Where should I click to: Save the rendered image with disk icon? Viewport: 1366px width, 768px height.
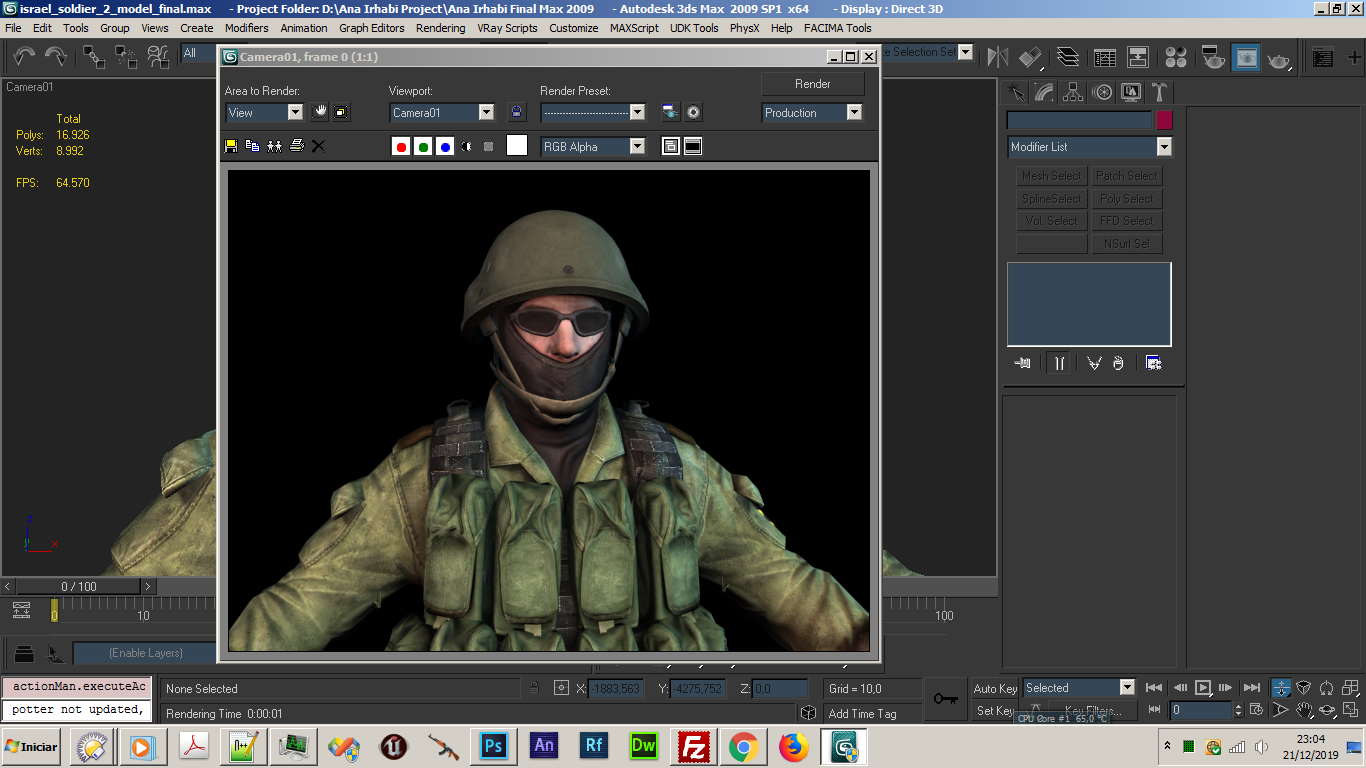pos(231,146)
